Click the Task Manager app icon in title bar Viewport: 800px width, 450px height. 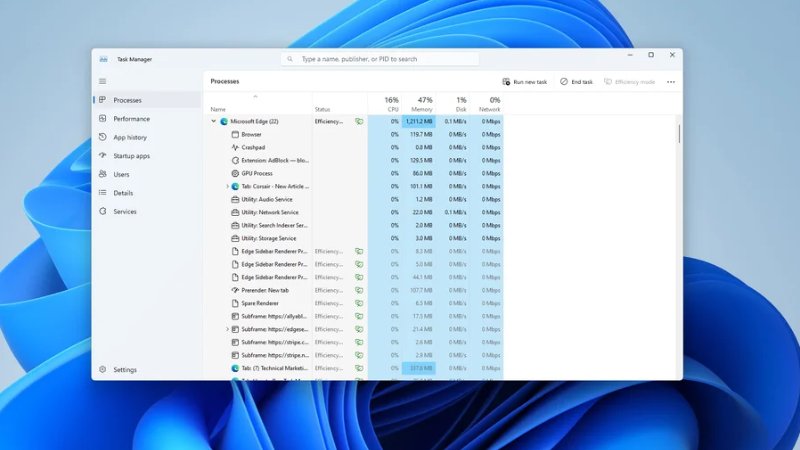[x=104, y=59]
